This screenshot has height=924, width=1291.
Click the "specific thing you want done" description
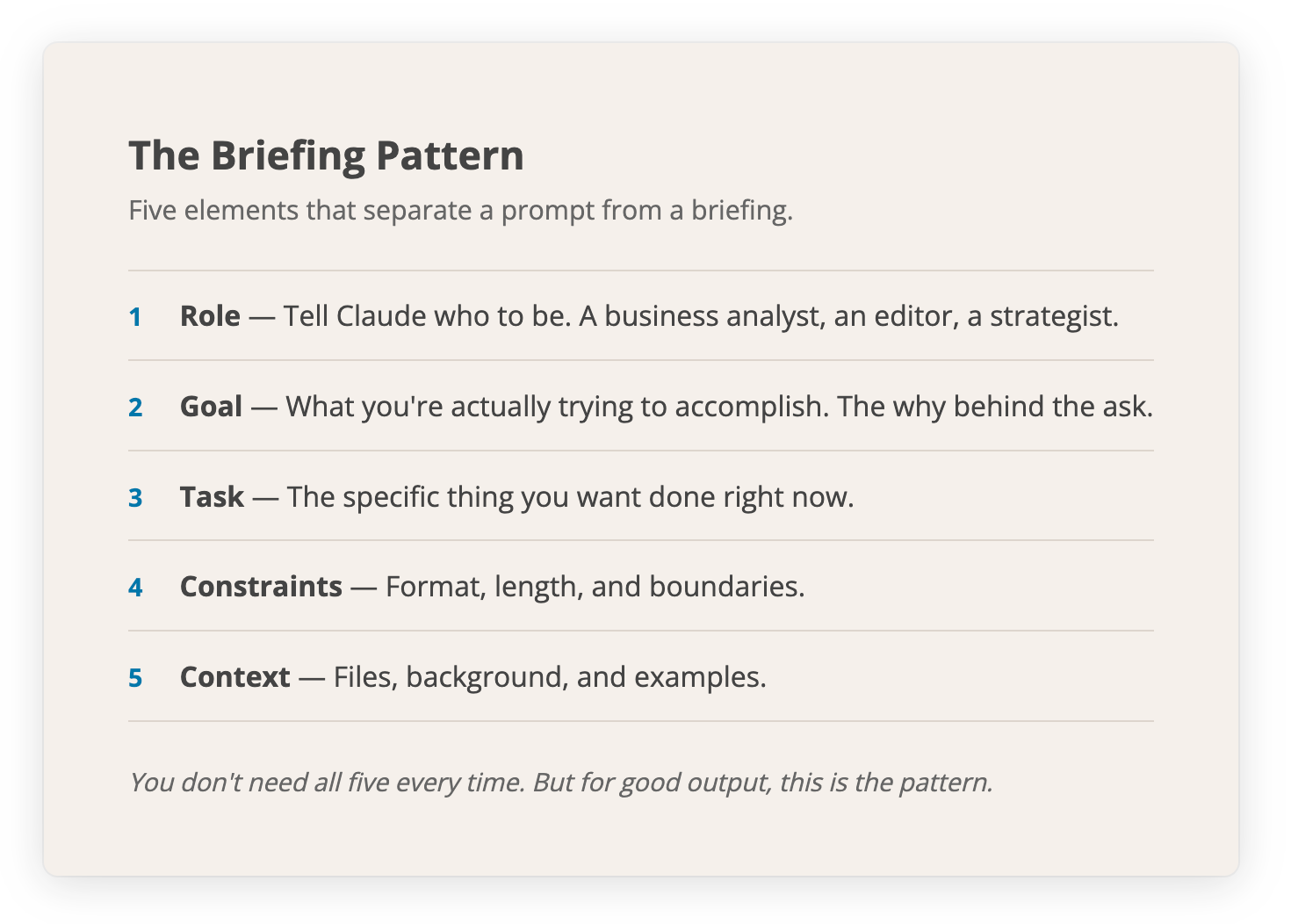click(570, 497)
